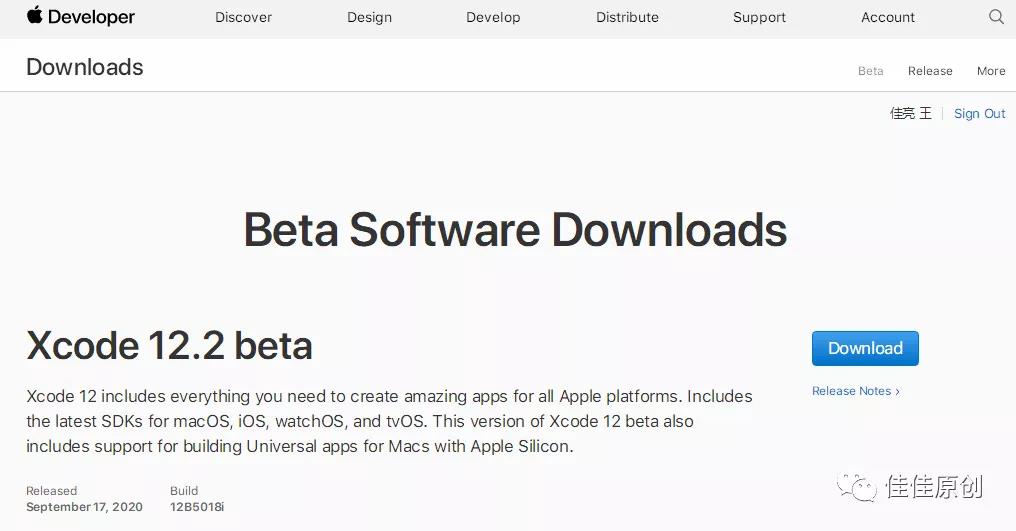Open the Account menu
The width and height of the screenshot is (1016, 531).
coord(888,17)
